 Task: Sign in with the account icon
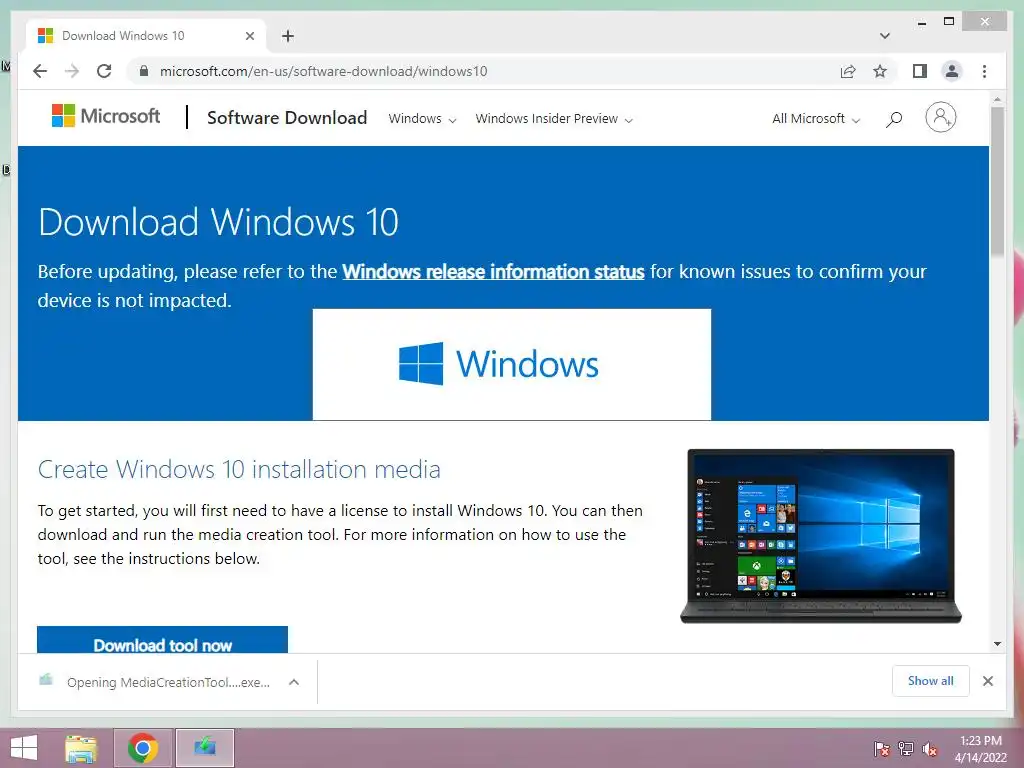click(940, 118)
